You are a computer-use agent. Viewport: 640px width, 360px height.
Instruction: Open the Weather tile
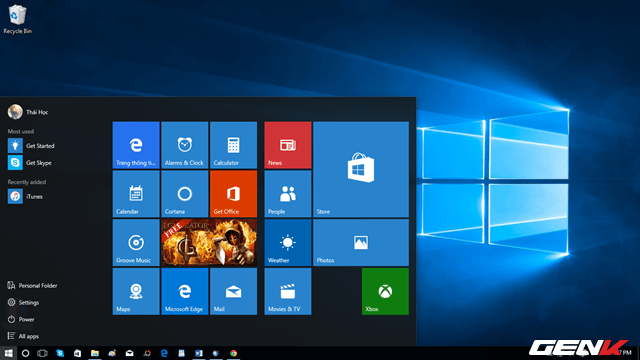tap(288, 242)
